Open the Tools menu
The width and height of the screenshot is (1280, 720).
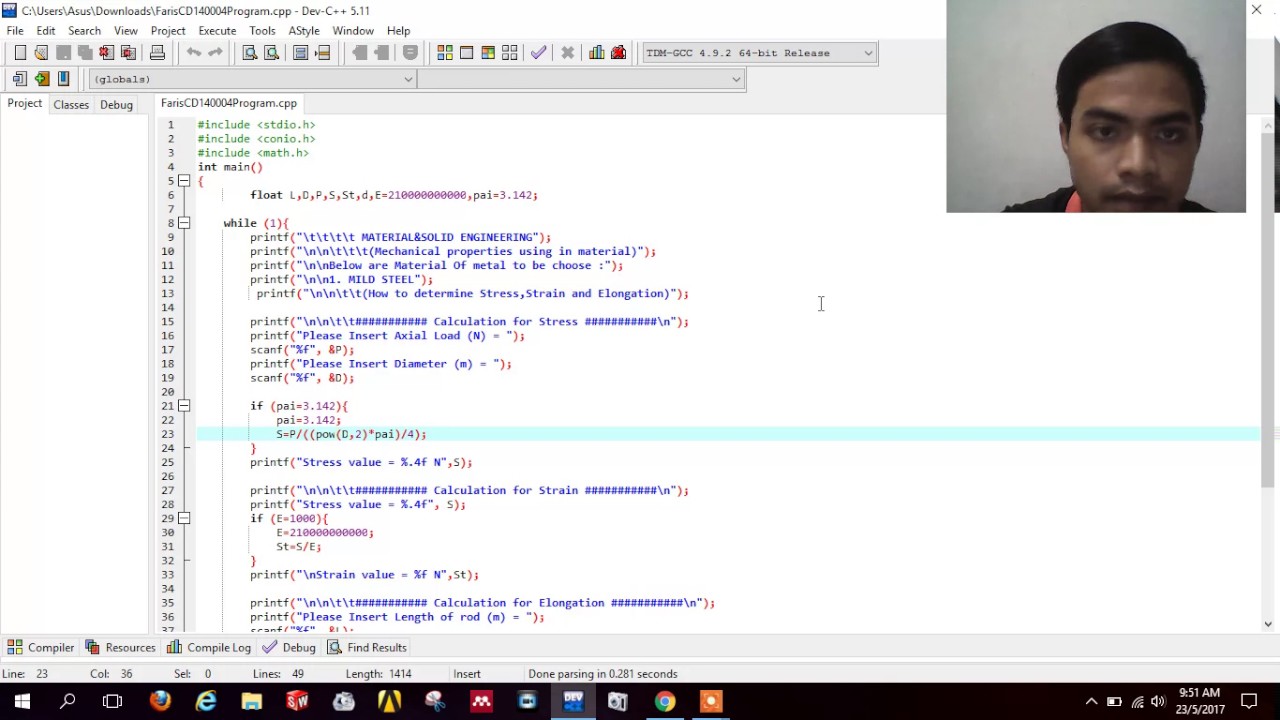pyautogui.click(x=262, y=31)
